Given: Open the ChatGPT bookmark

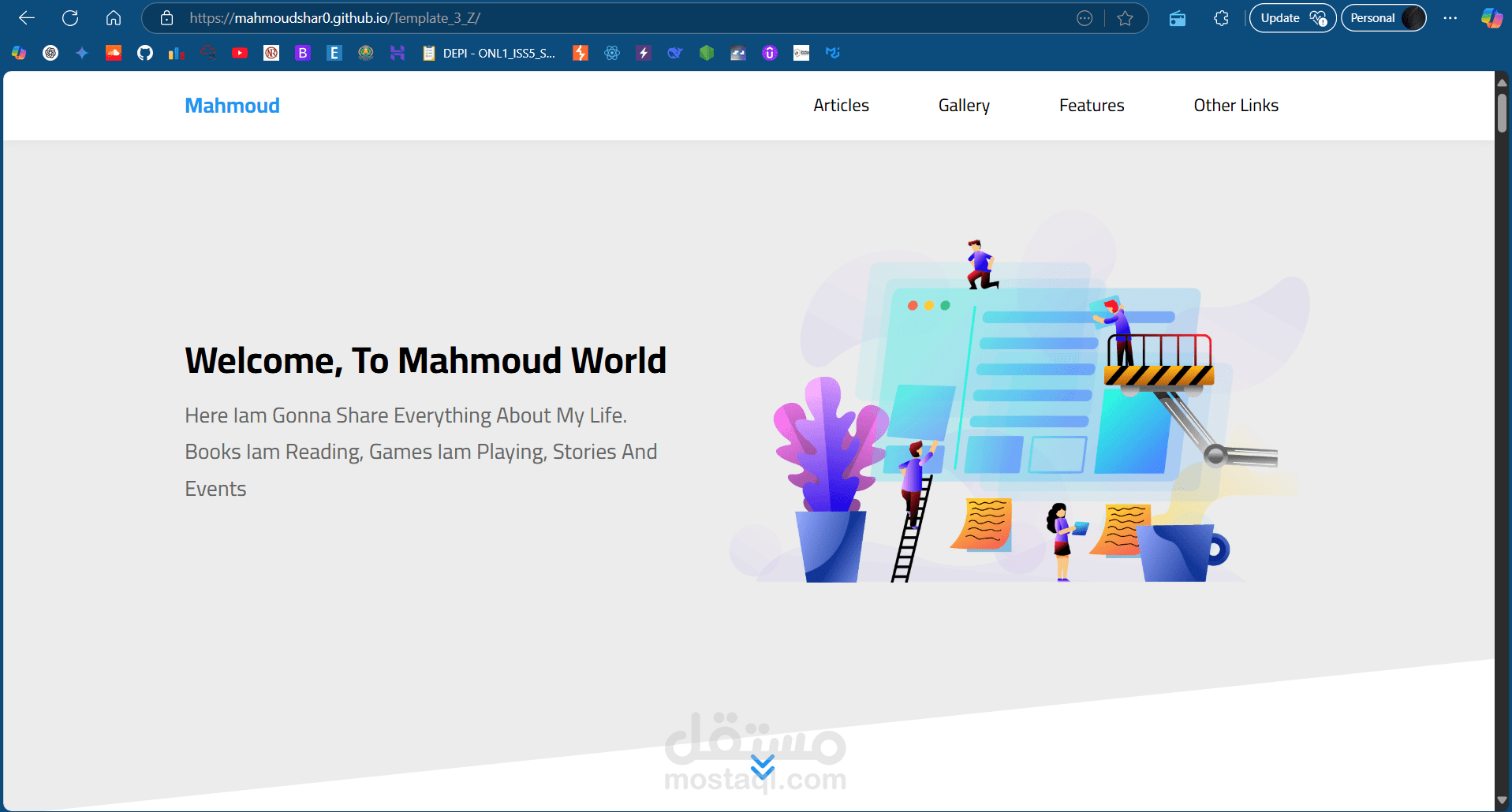Looking at the screenshot, I should (50, 53).
